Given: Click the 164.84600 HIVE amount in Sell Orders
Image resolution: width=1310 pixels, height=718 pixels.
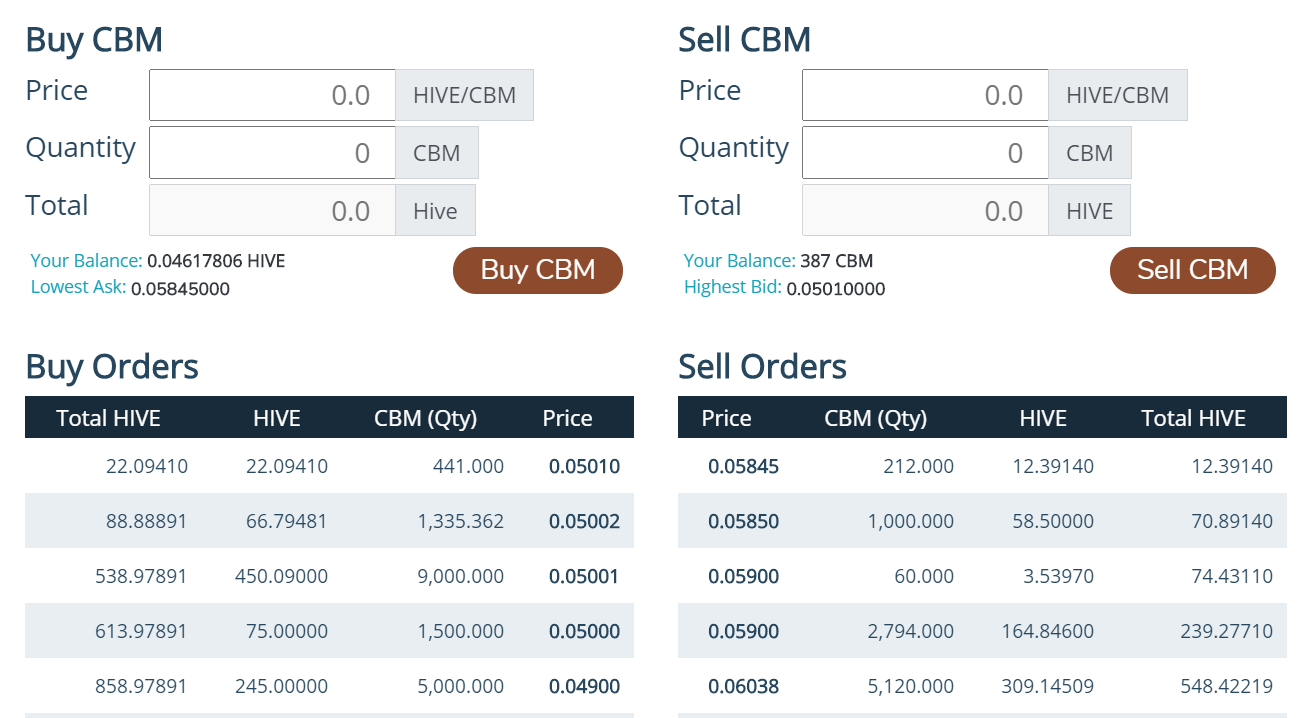Looking at the screenshot, I should point(1048,631).
